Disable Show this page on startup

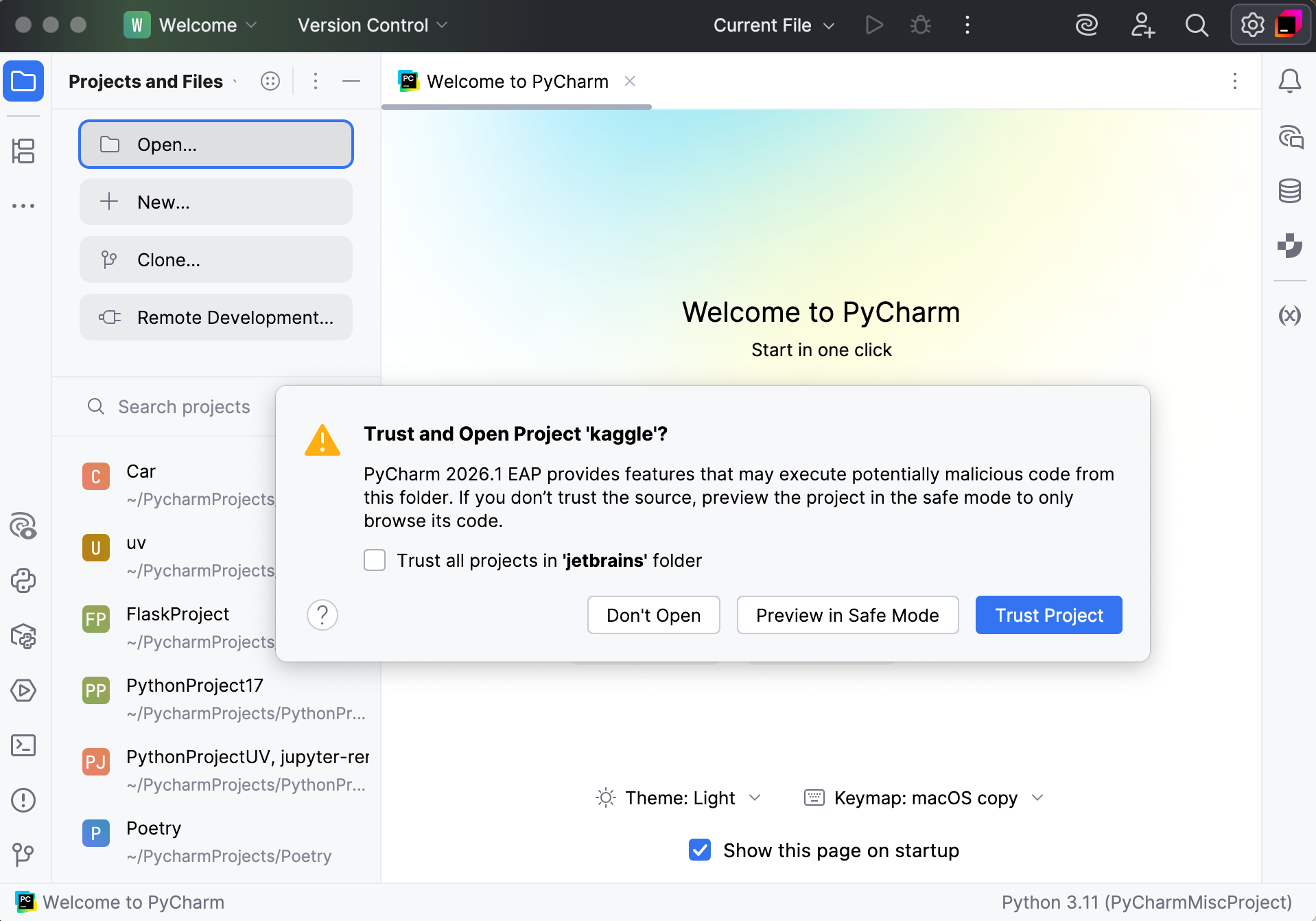click(699, 850)
